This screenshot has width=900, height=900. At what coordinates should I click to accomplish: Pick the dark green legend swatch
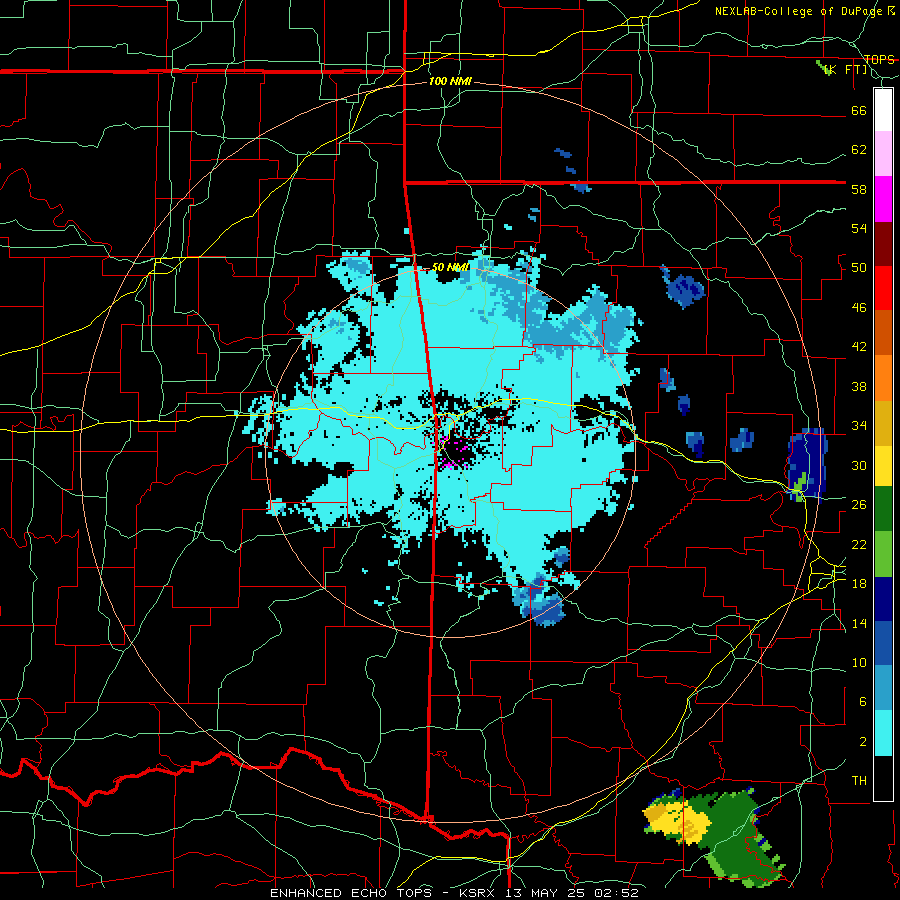(x=883, y=509)
